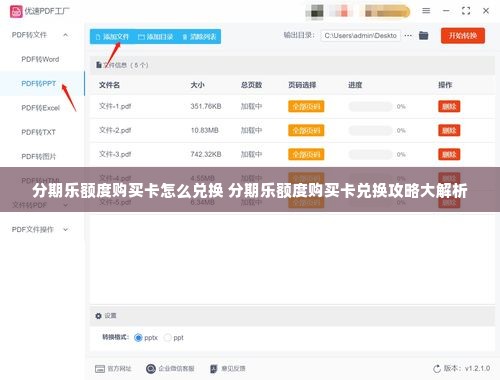Select PDF转Excel in the sidebar

40,108
